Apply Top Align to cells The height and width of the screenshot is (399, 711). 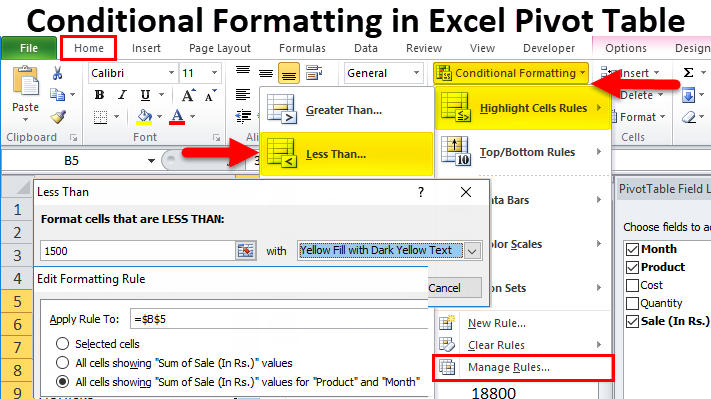pyautogui.click(x=243, y=71)
